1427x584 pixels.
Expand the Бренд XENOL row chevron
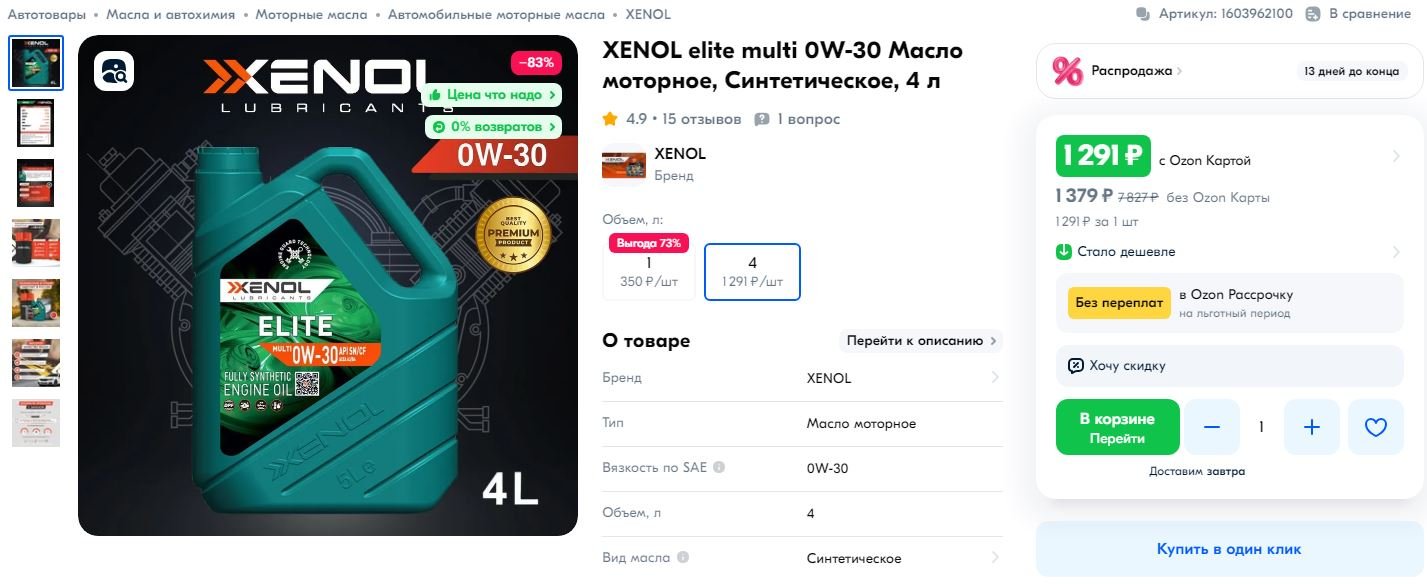point(995,378)
